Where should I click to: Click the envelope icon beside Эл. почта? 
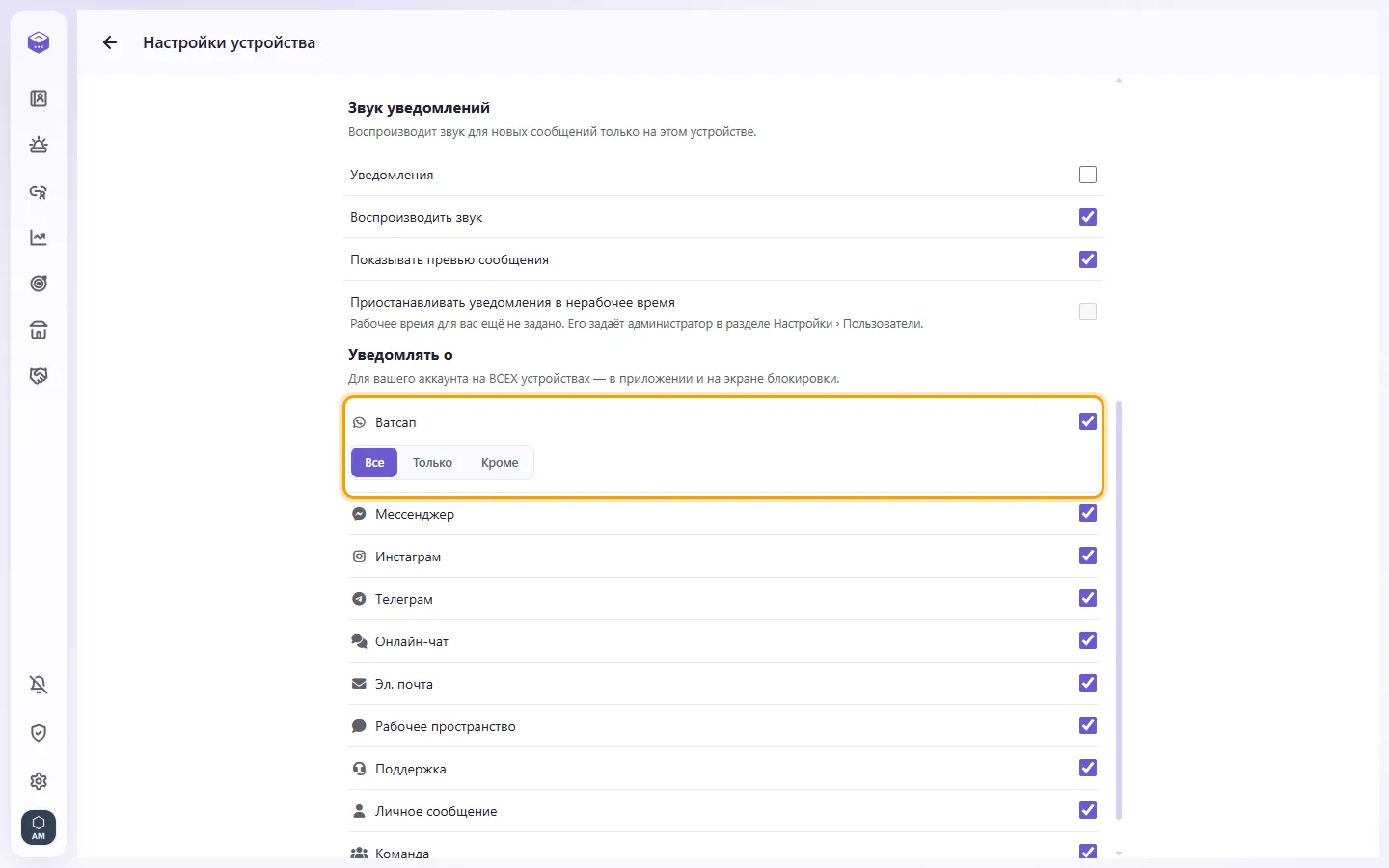tap(359, 684)
